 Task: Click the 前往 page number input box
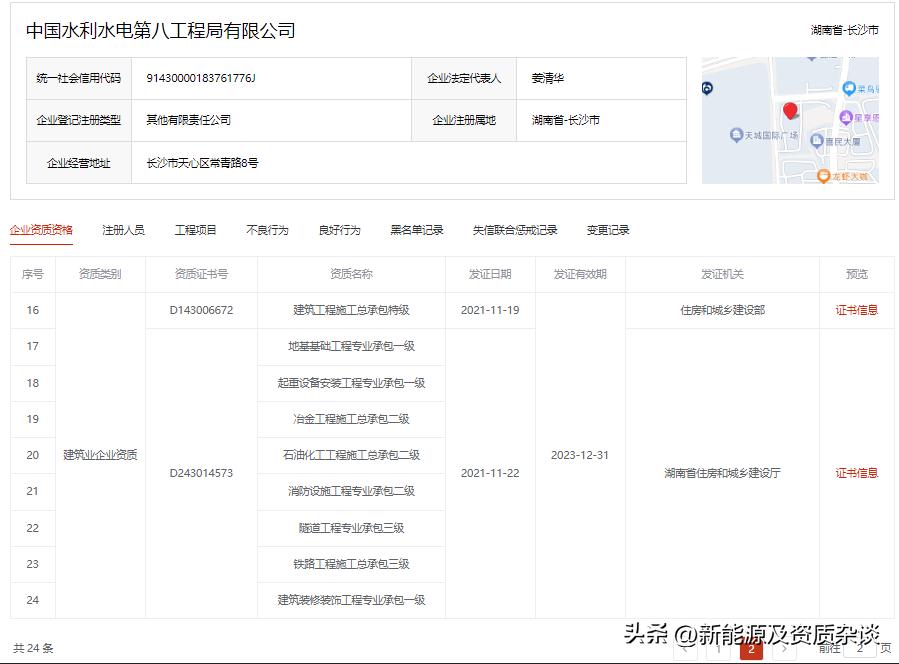[x=860, y=648]
